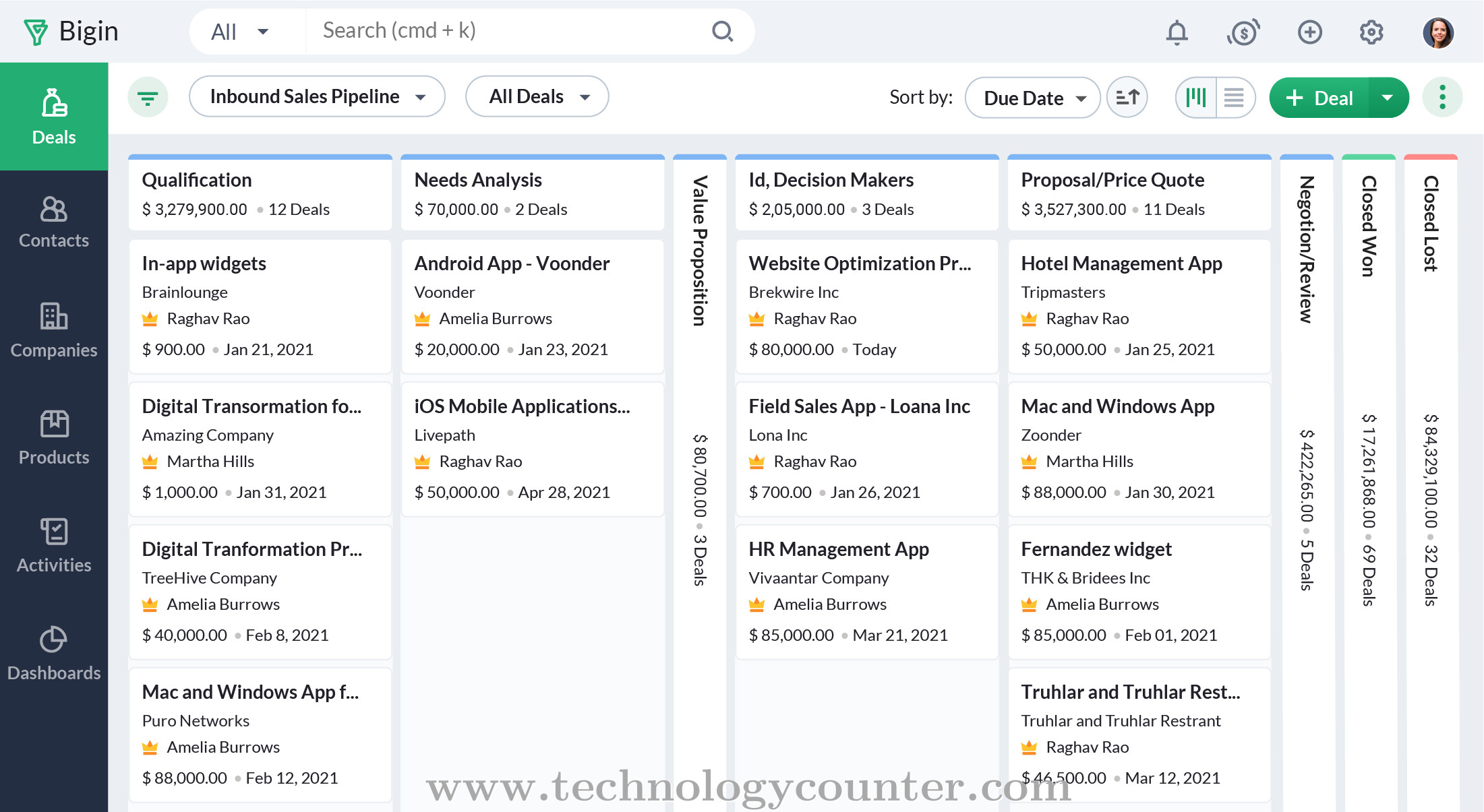1484x812 pixels.
Task: Go to Deals module
Action: pyautogui.click(x=54, y=117)
